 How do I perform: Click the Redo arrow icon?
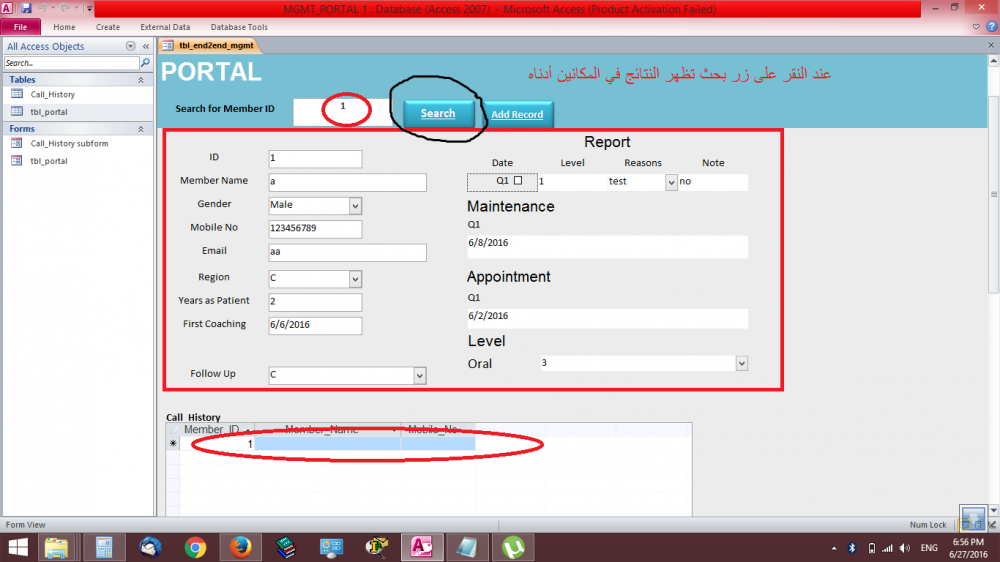pyautogui.click(x=64, y=8)
